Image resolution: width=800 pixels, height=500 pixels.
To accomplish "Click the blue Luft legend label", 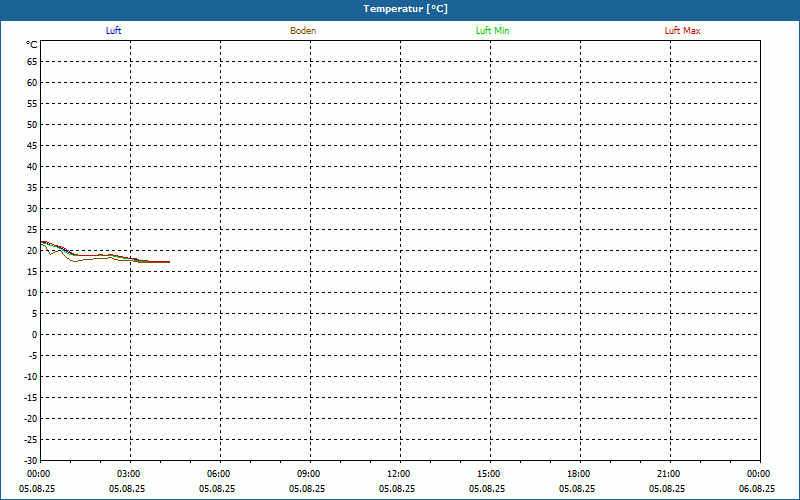I will pos(113,31).
